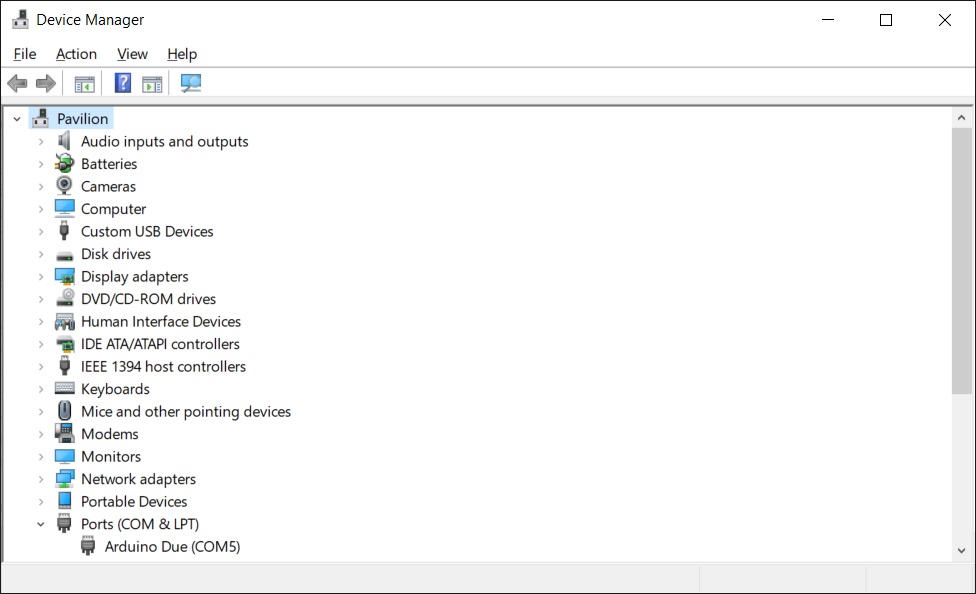This screenshot has height=594, width=976.
Task: Click the Arduino Due port icon
Action: (x=89, y=547)
